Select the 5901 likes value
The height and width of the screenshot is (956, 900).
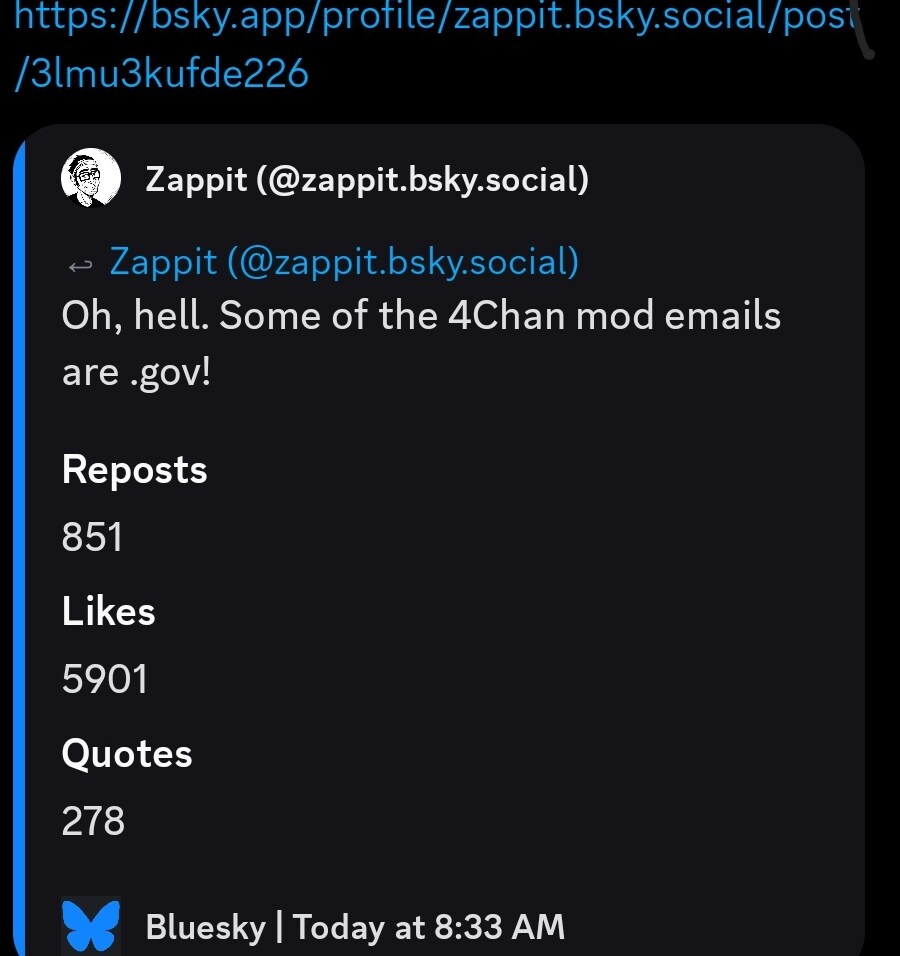(x=104, y=679)
